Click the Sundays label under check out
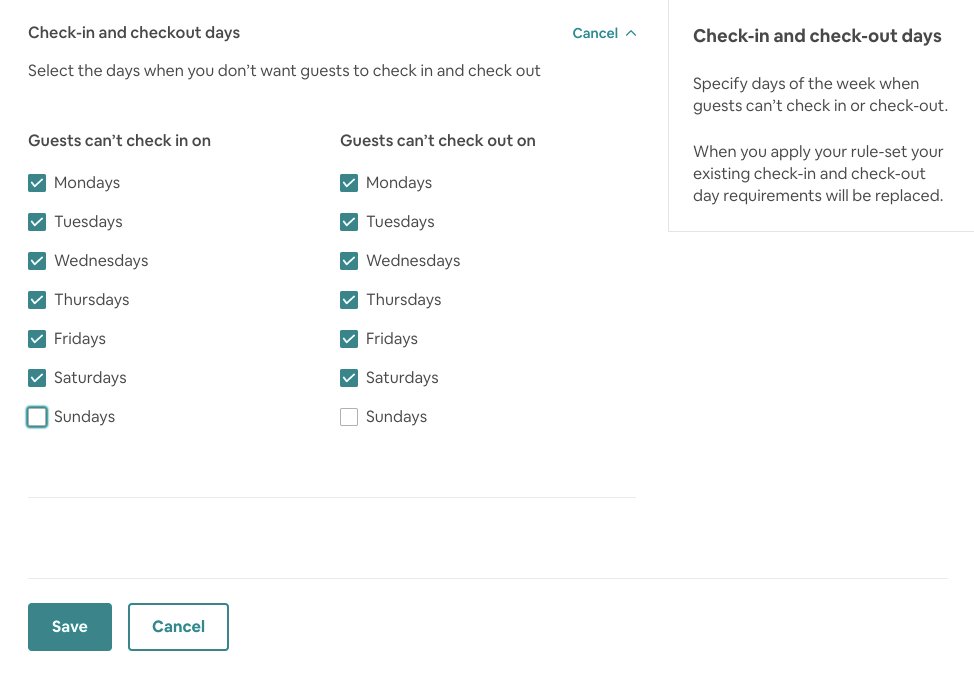The height and width of the screenshot is (674, 974). coord(396,417)
